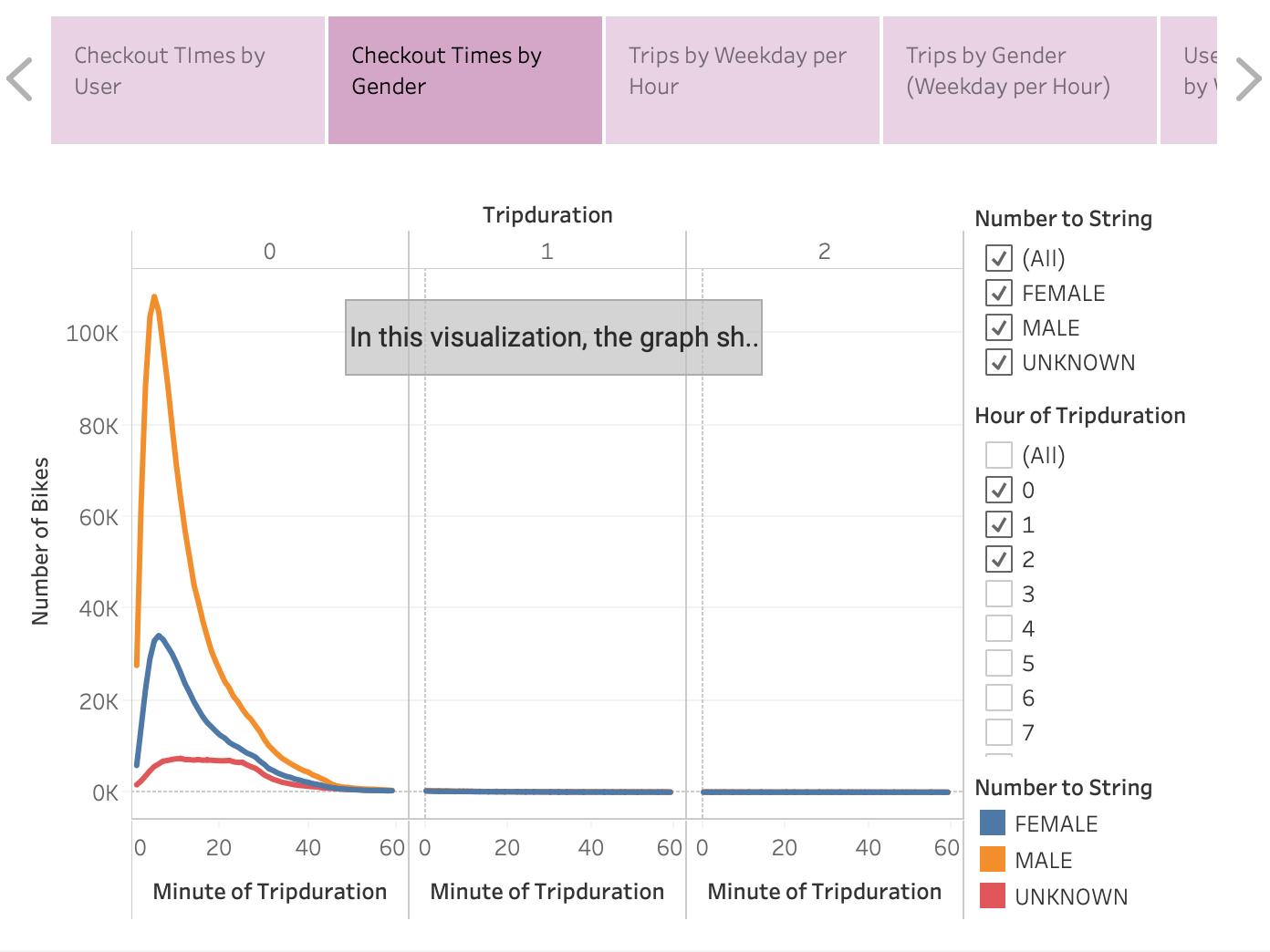The image size is (1270, 952).
Task: Uncheck hour 1 in Hour of Tripduration
Action: coord(997,524)
